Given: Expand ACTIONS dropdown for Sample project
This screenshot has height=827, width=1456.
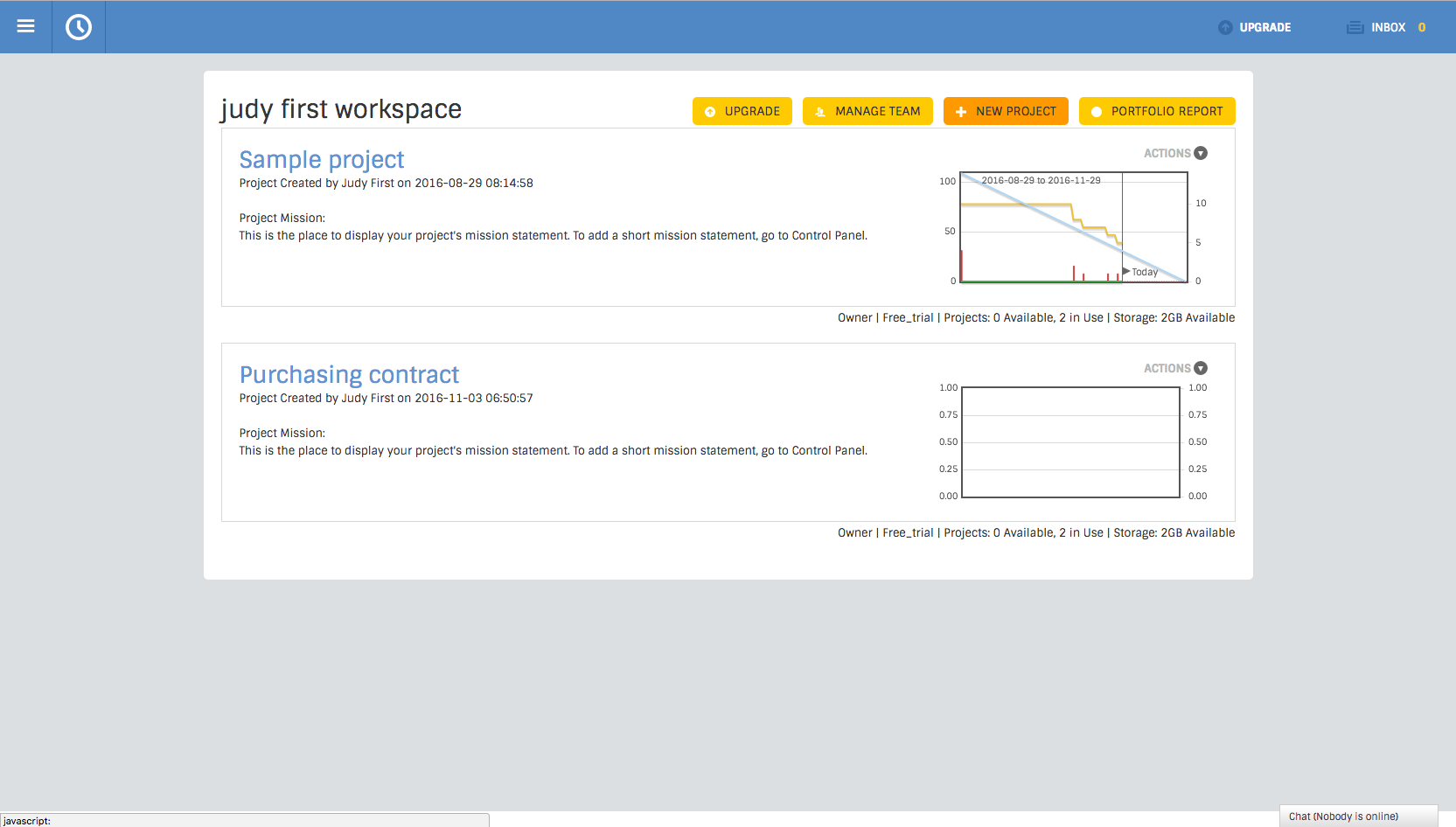Looking at the screenshot, I should tap(1175, 153).
